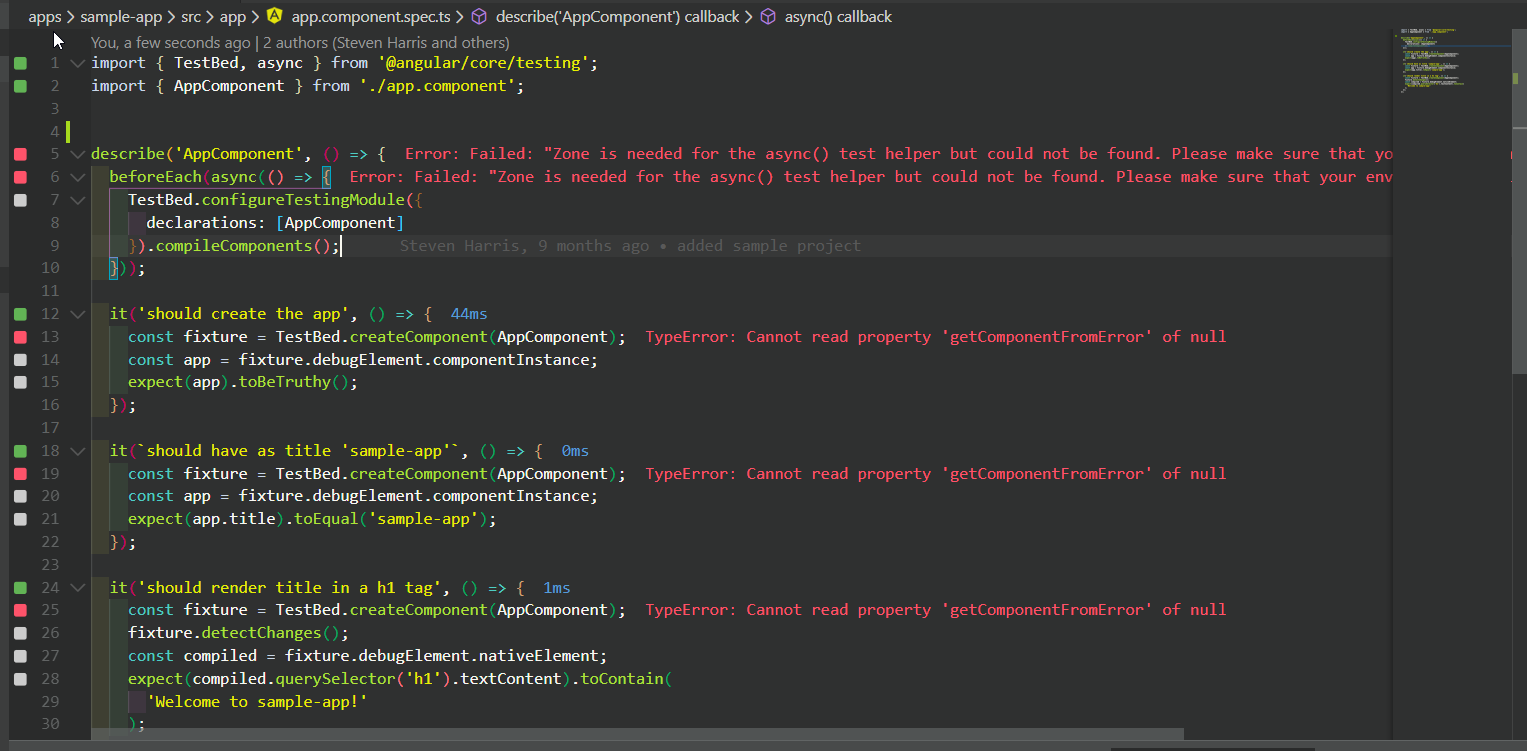This screenshot has height=751, width=1527.
Task: Collapse the import block at line 1
Action: tap(78, 63)
